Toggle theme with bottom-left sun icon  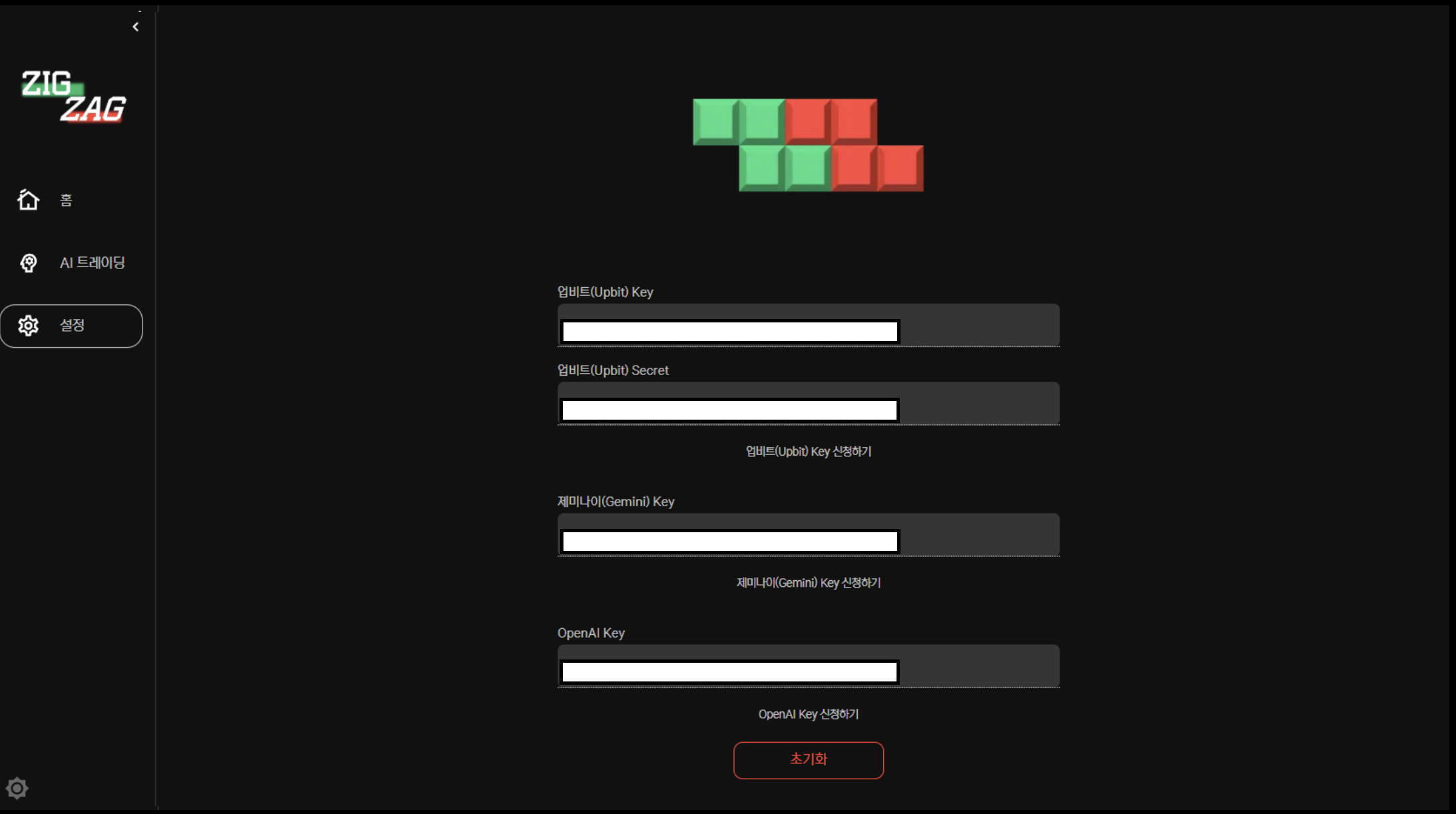click(x=17, y=788)
